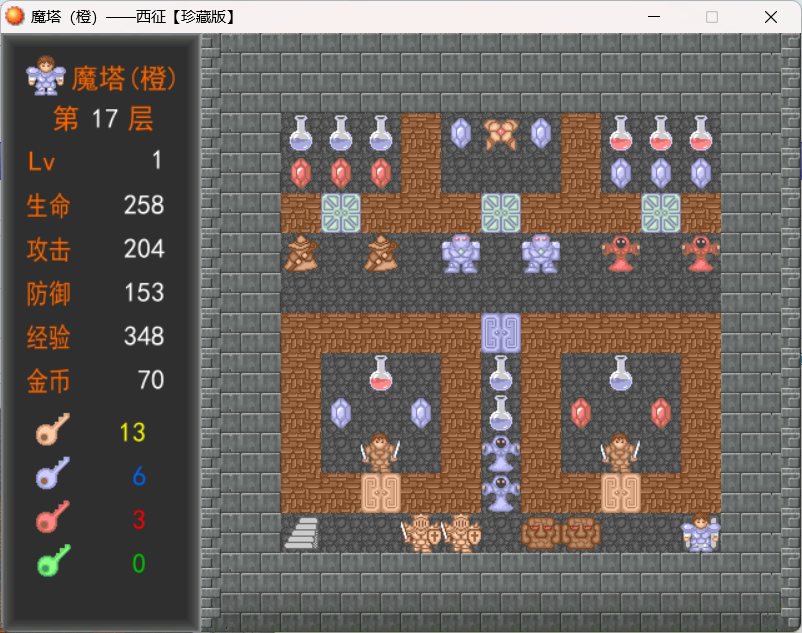Click the red key icon in sidebar
The width and height of the screenshot is (802, 633).
click(x=53, y=516)
